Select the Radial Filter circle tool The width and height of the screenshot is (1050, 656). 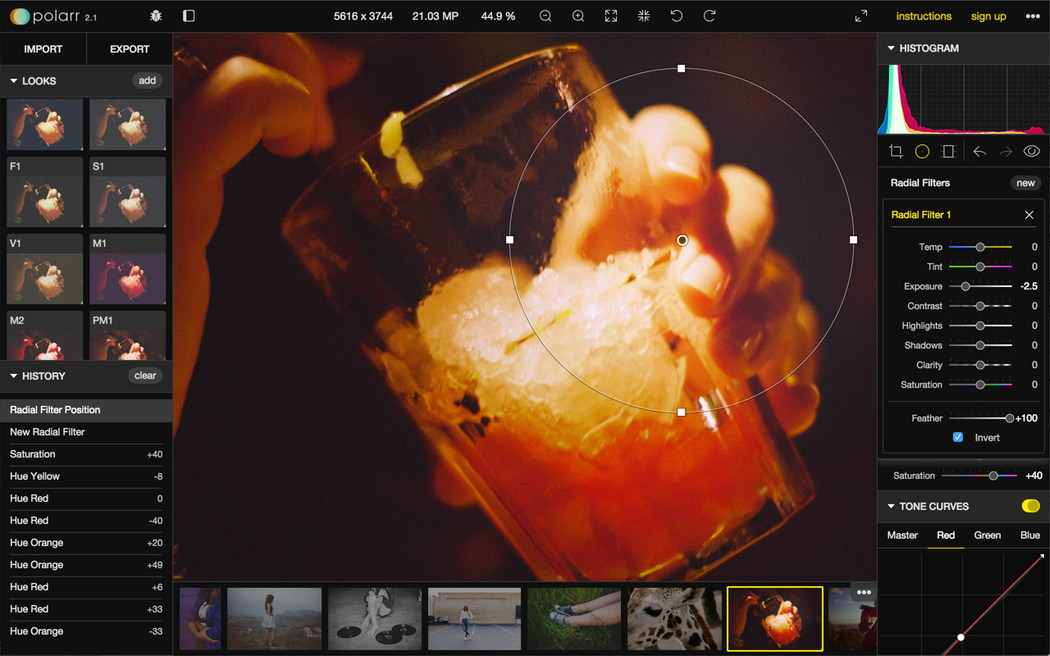[x=922, y=152]
